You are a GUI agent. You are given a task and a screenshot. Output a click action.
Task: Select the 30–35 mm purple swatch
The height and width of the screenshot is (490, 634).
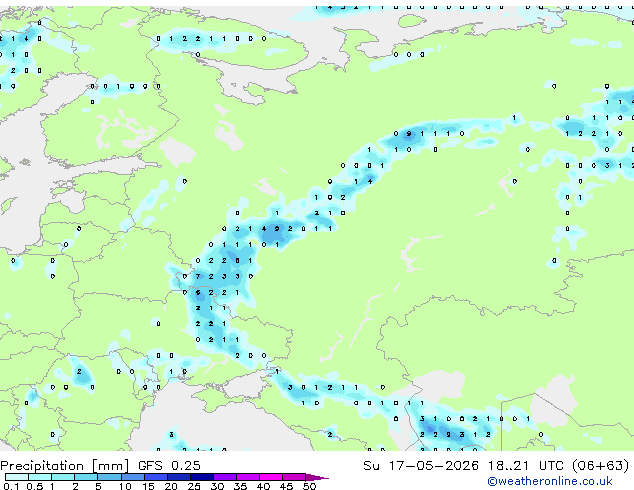[x=224, y=477]
